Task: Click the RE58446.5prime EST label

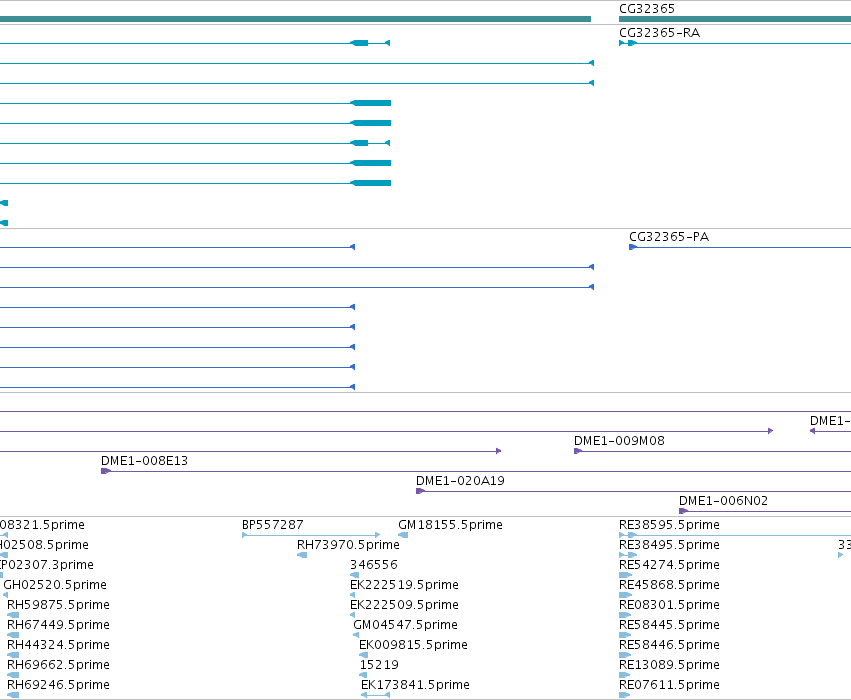Action: pyautogui.click(x=669, y=645)
